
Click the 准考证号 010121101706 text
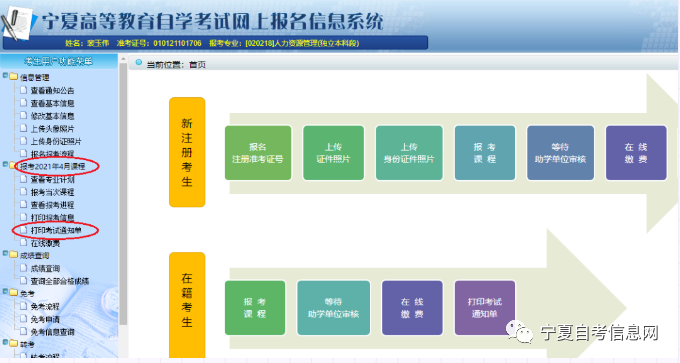point(159,43)
